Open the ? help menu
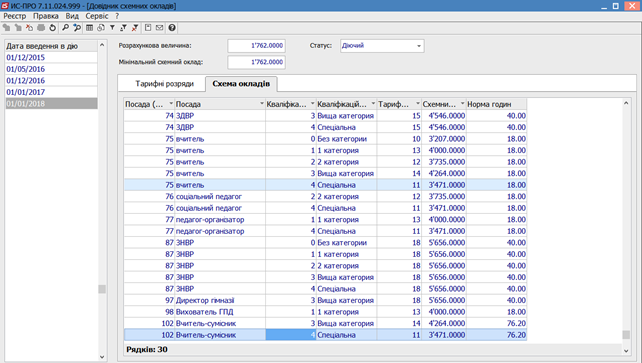Image resolution: width=642 pixels, height=363 pixels. (x=117, y=16)
